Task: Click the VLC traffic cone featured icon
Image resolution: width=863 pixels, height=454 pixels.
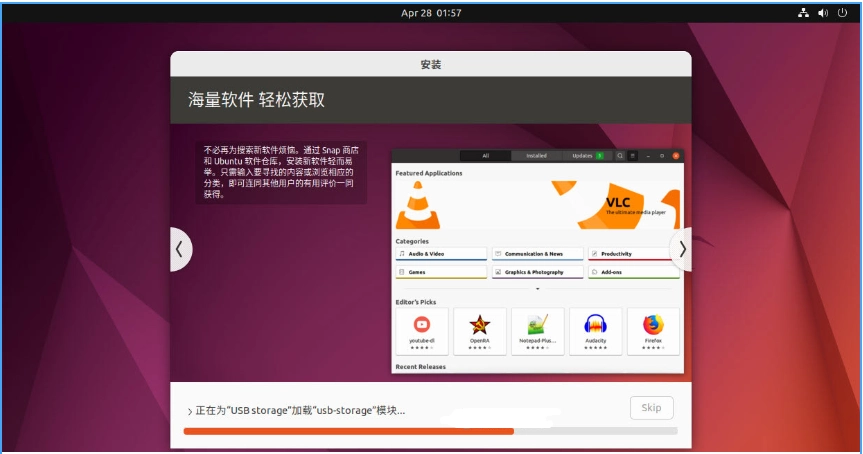Action: (418, 205)
